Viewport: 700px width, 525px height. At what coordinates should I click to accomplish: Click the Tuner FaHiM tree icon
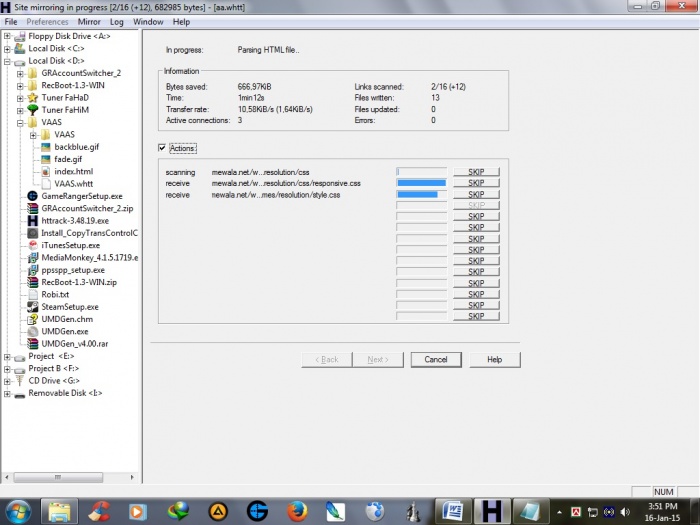pyautogui.click(x=33, y=110)
